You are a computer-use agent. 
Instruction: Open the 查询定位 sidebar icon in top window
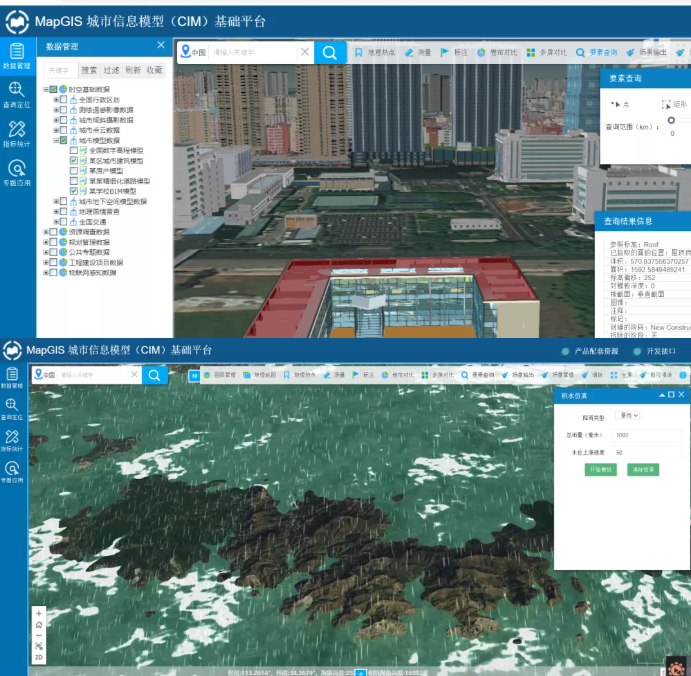(x=16, y=94)
